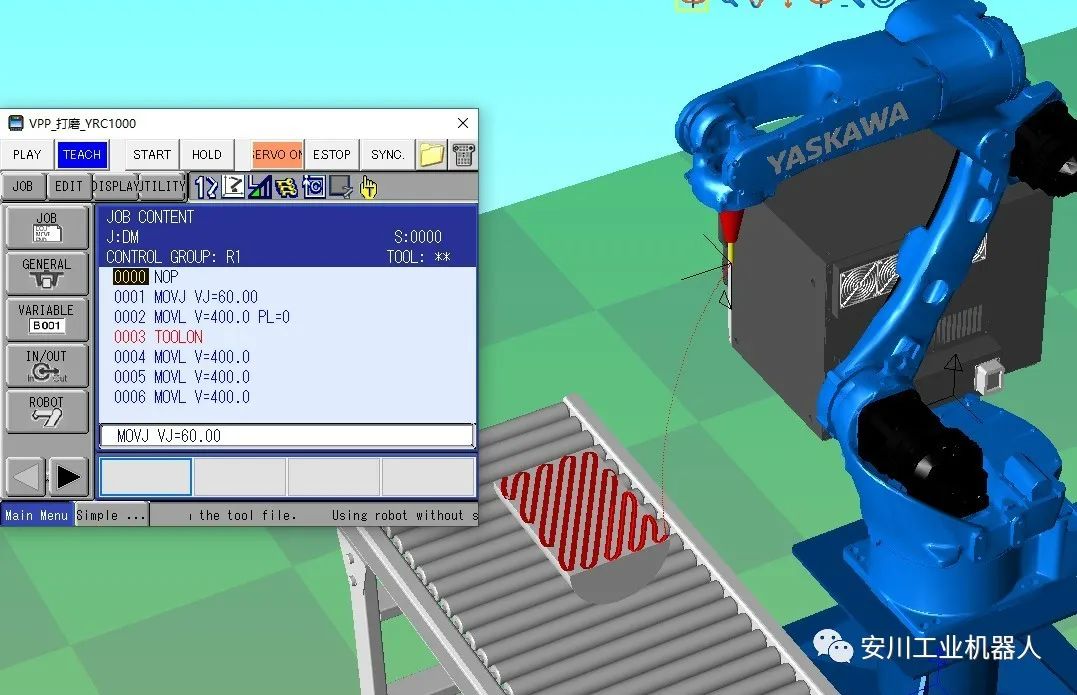Click CONTROL GROUP: R1 text
This screenshot has width=1077, height=695.
tap(173, 257)
